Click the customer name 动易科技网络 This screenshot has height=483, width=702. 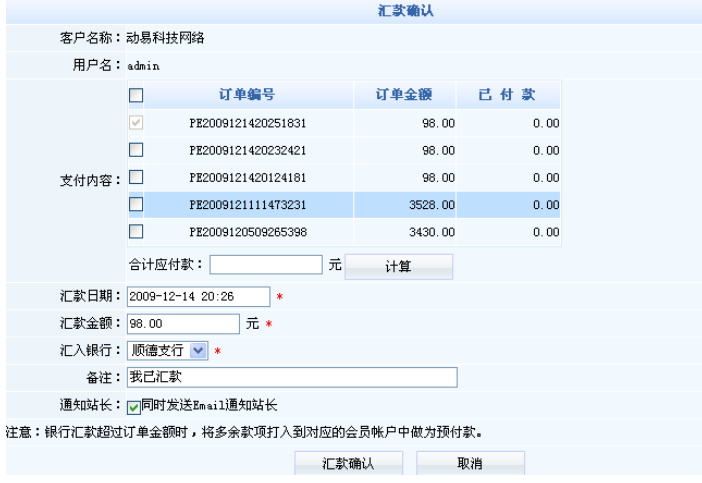pyautogui.click(x=165, y=38)
